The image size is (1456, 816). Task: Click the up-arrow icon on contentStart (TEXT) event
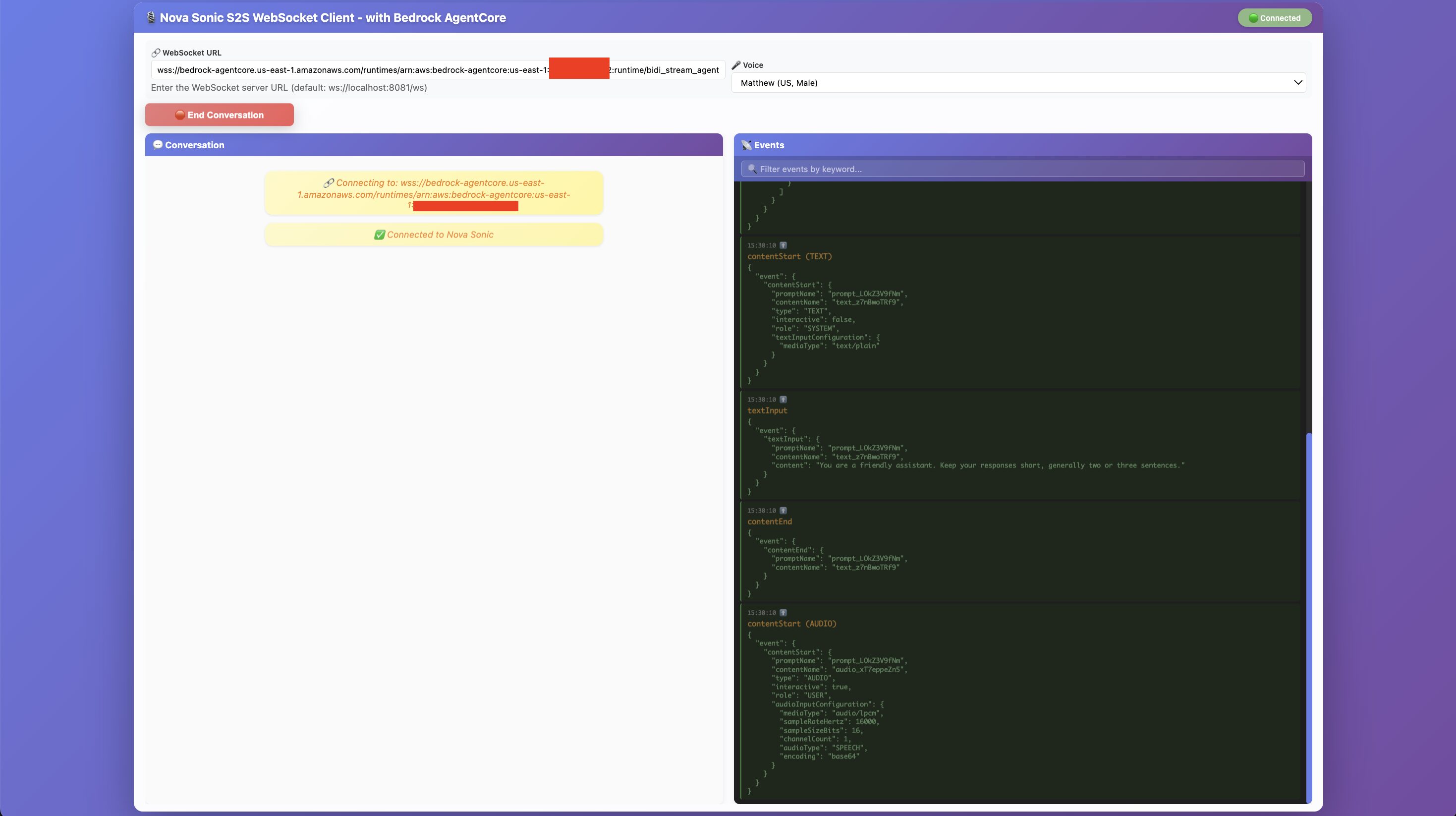783,245
